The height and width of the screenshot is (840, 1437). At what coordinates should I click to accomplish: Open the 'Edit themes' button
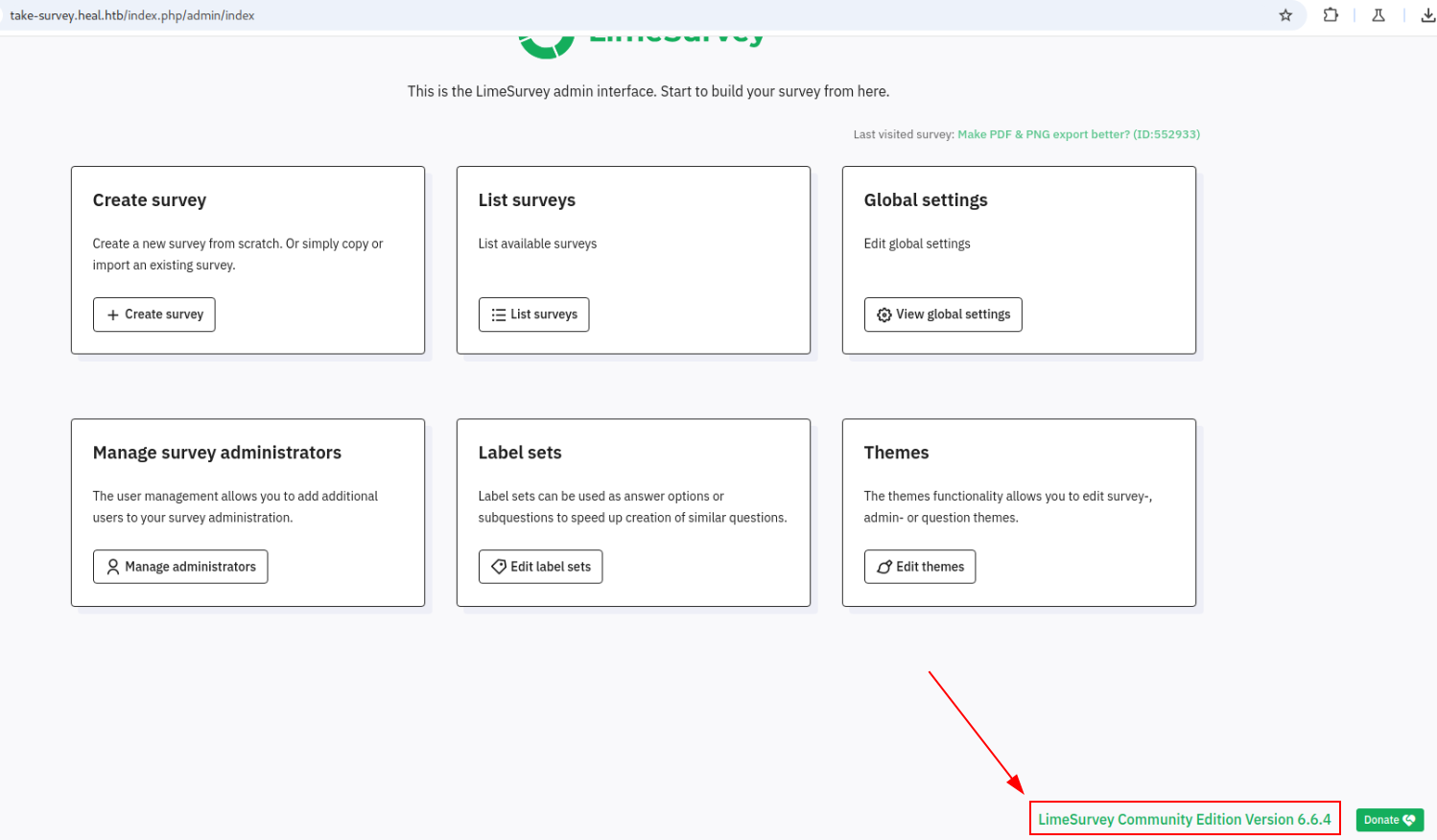[x=920, y=567]
